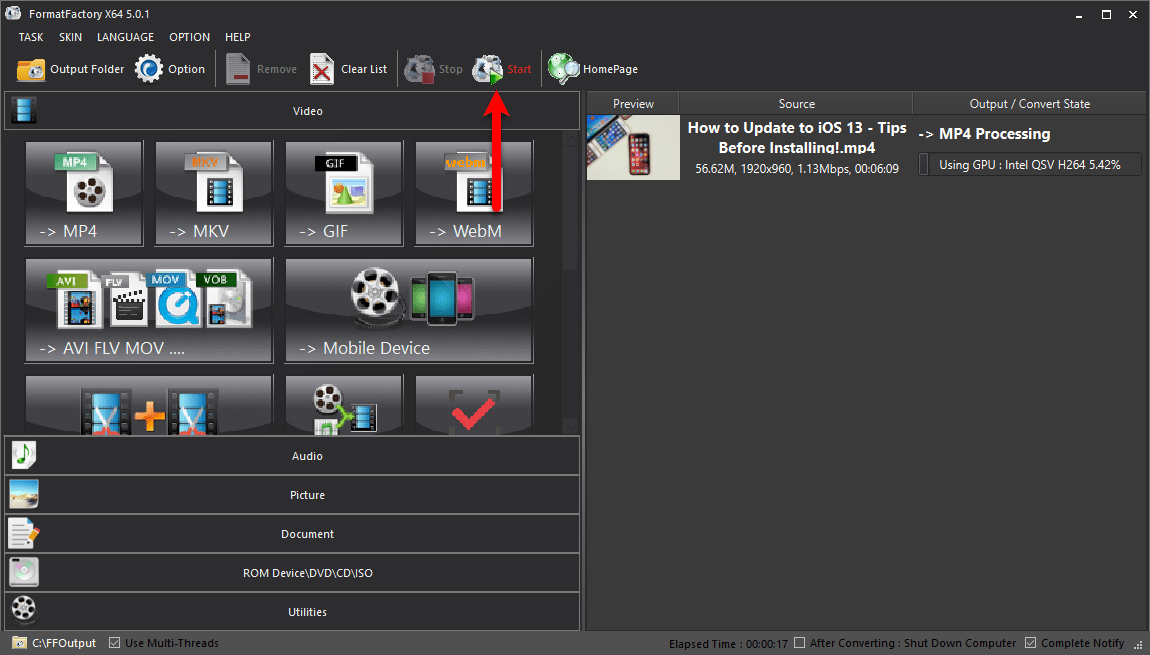Choose the -> WebM conversion tile
This screenshot has height=655, width=1150.
coord(475,194)
